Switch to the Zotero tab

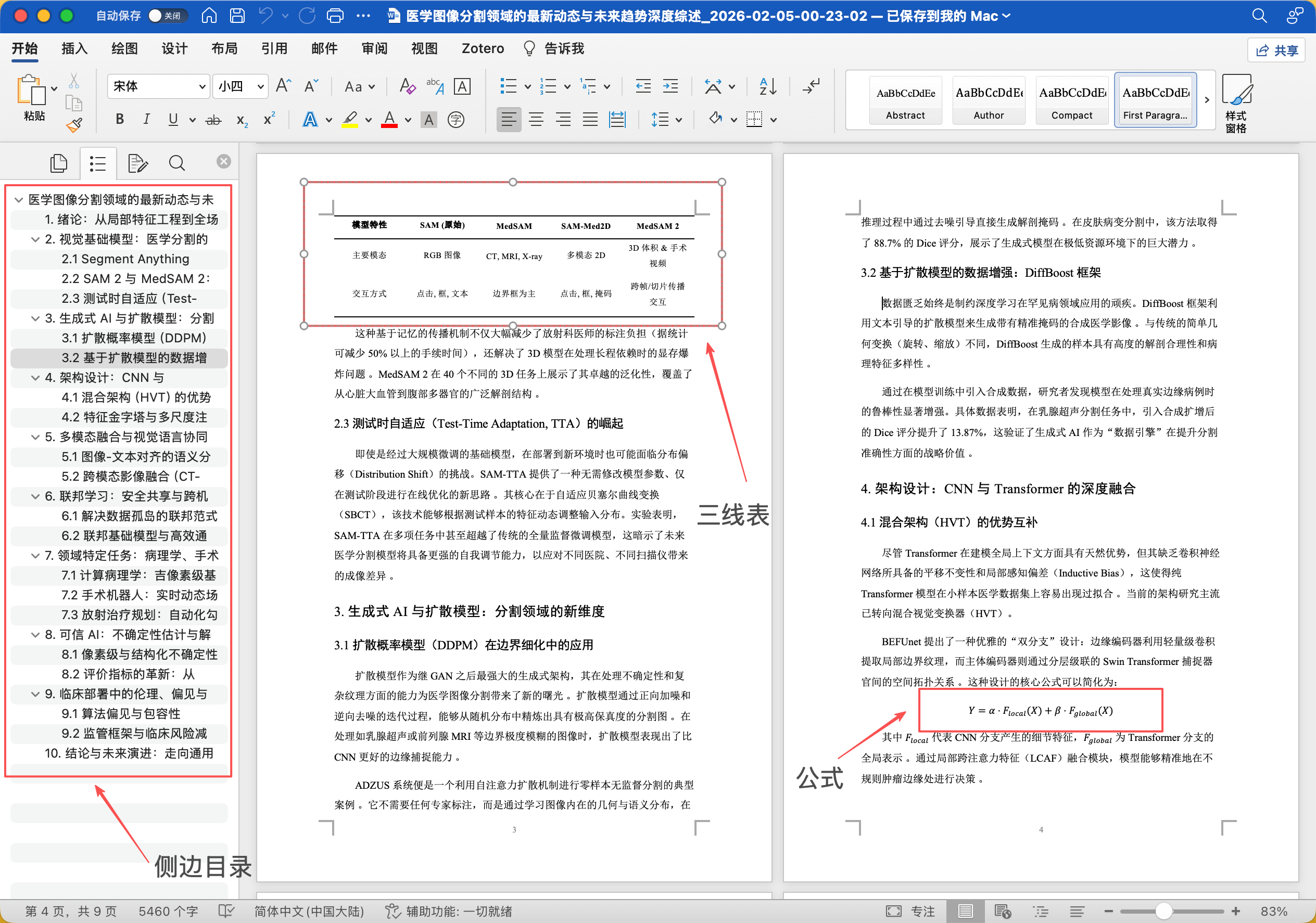tap(483, 49)
